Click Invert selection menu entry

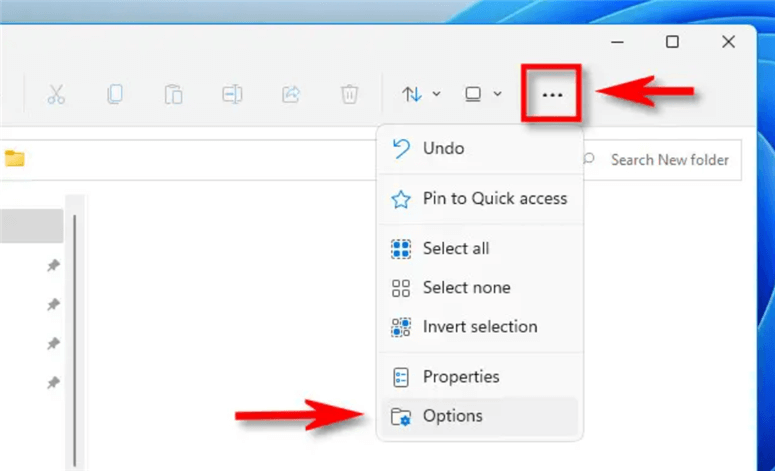click(x=479, y=327)
